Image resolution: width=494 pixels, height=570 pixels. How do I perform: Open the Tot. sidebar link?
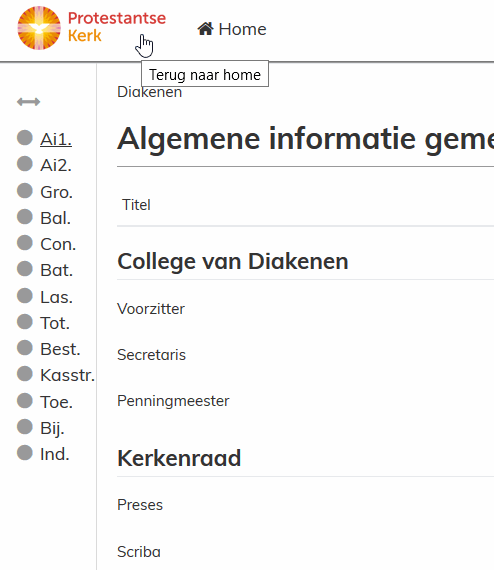tap(55, 323)
